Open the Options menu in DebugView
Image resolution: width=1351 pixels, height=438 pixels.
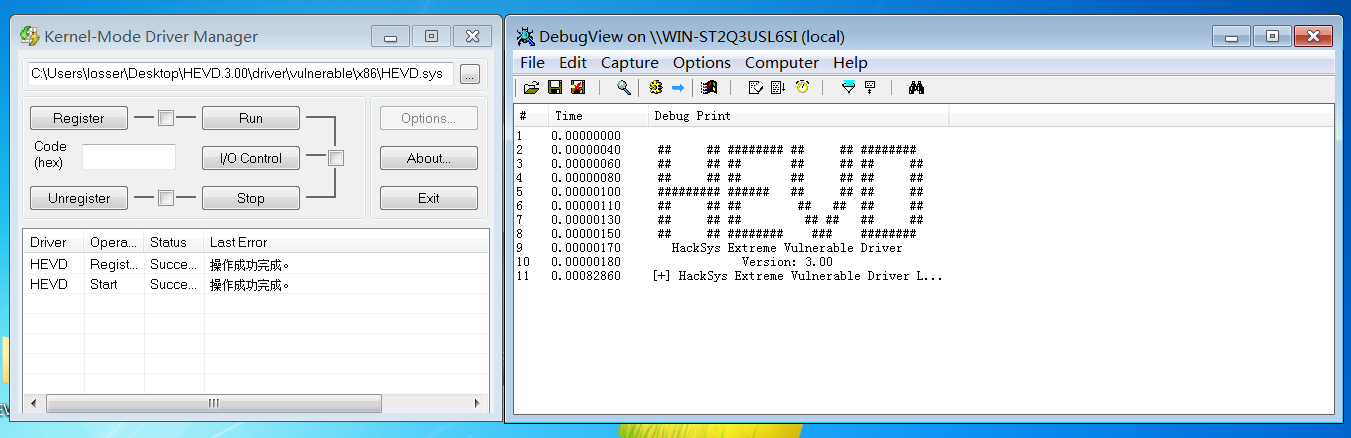702,63
